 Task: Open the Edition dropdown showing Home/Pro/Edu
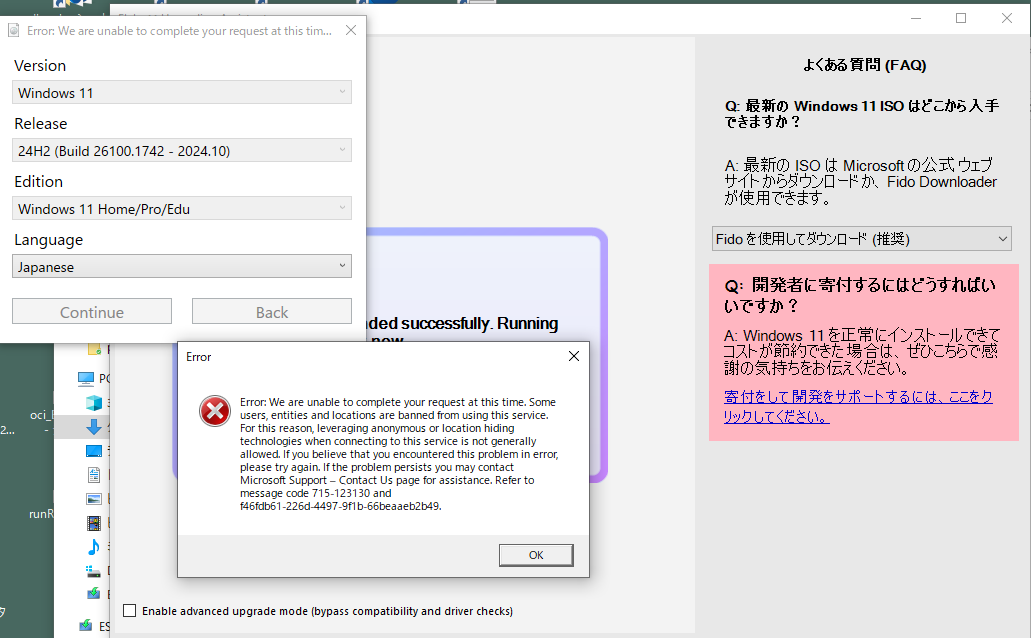181,208
